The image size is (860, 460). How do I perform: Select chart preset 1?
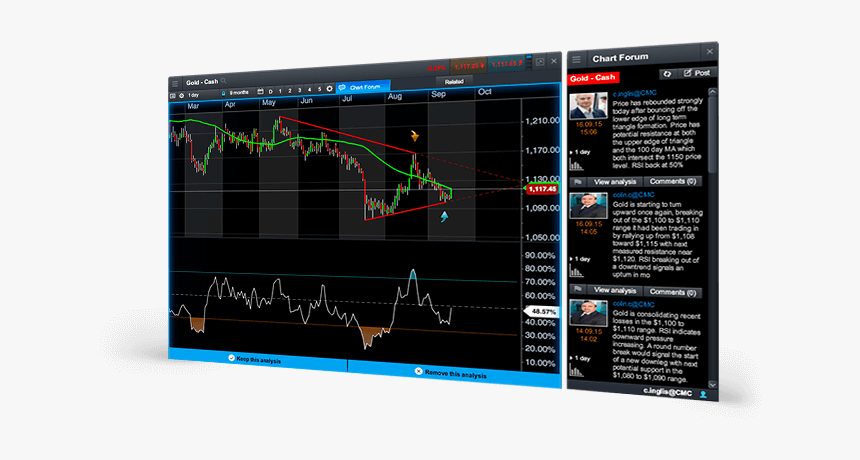pos(280,91)
